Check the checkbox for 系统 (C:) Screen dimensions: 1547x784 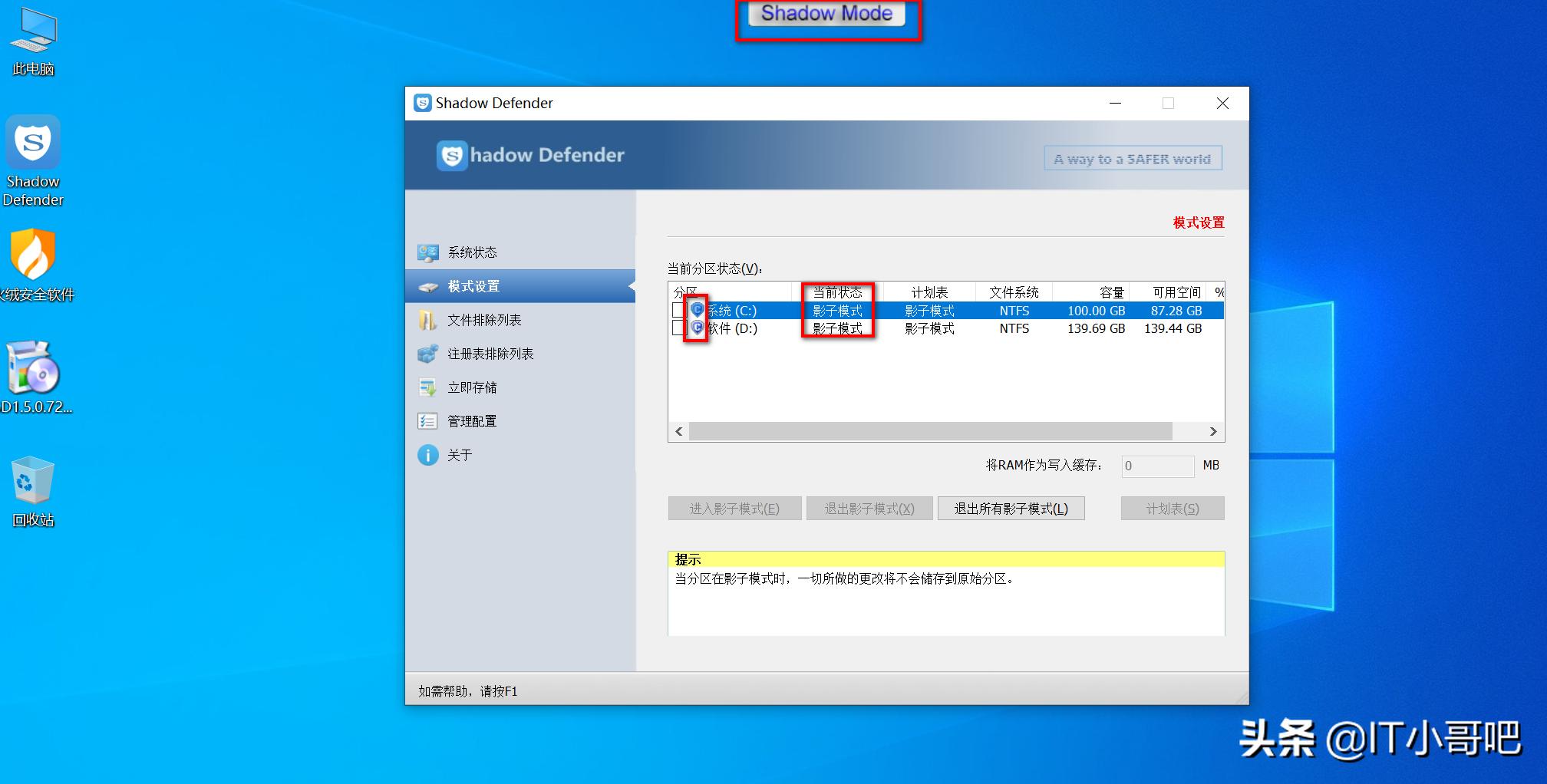(678, 310)
